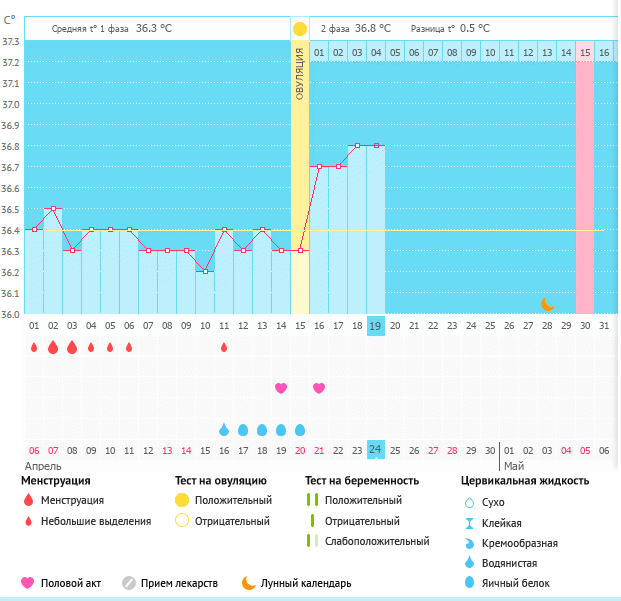Viewport: 621px width, 601px height.
Task: Click the large menstruation drop on day 02
Action: tap(52, 347)
